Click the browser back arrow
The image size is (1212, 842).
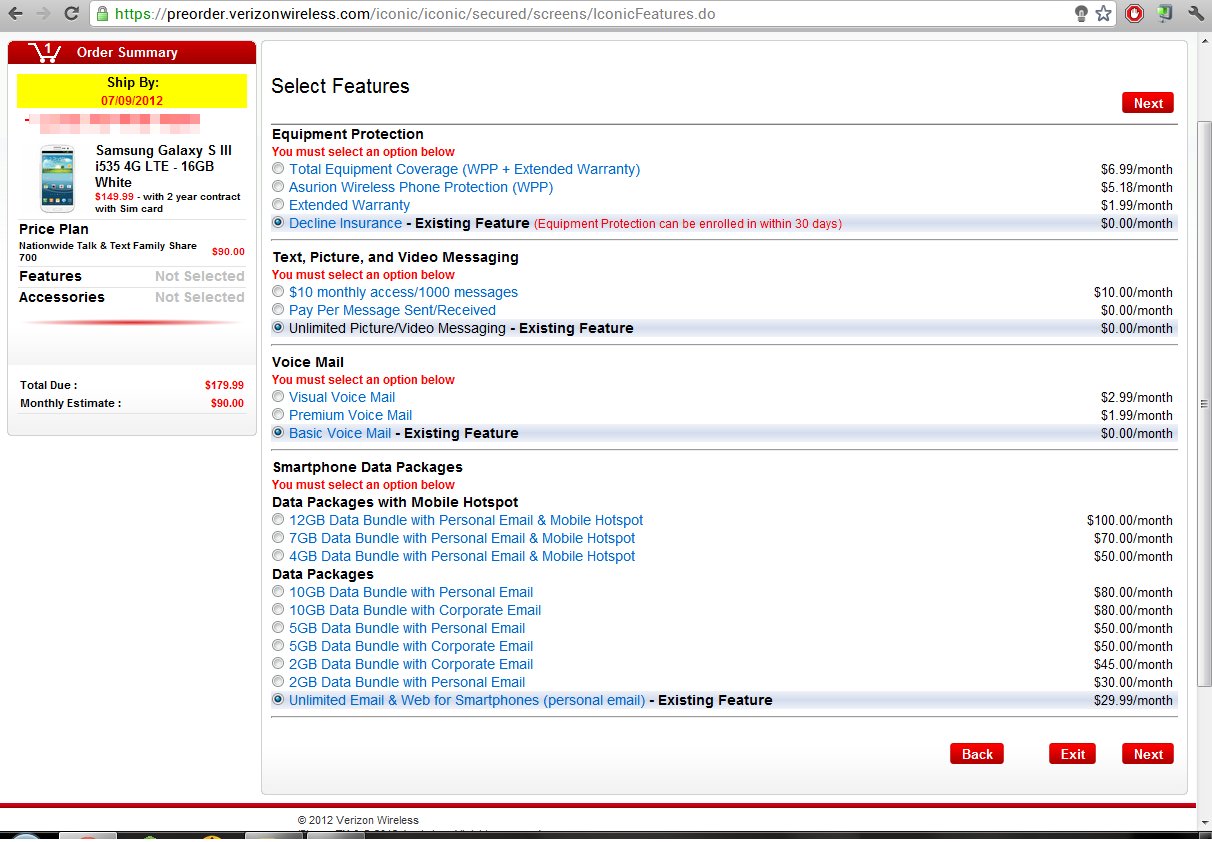[17, 14]
